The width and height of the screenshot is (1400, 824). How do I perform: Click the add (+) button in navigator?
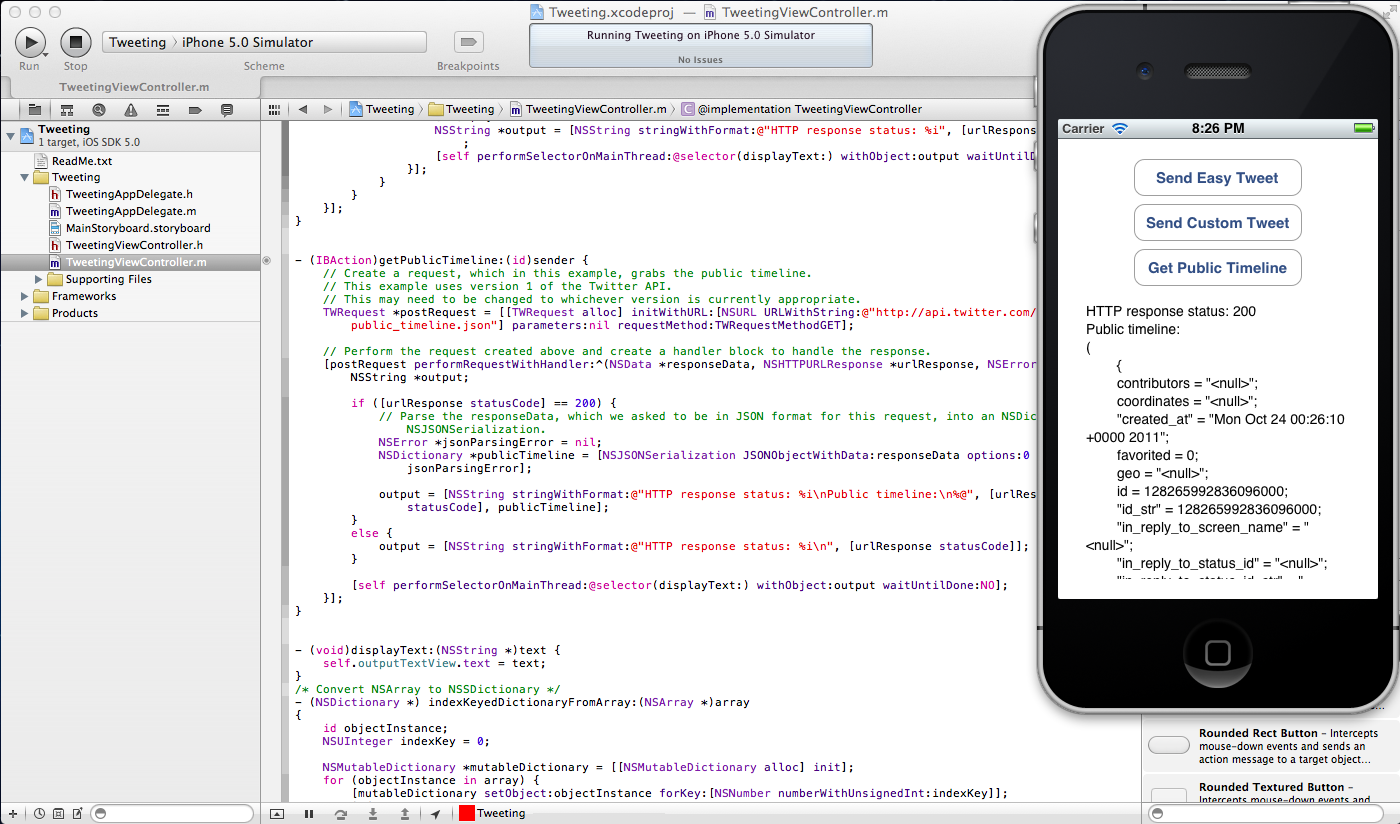click(x=12, y=813)
